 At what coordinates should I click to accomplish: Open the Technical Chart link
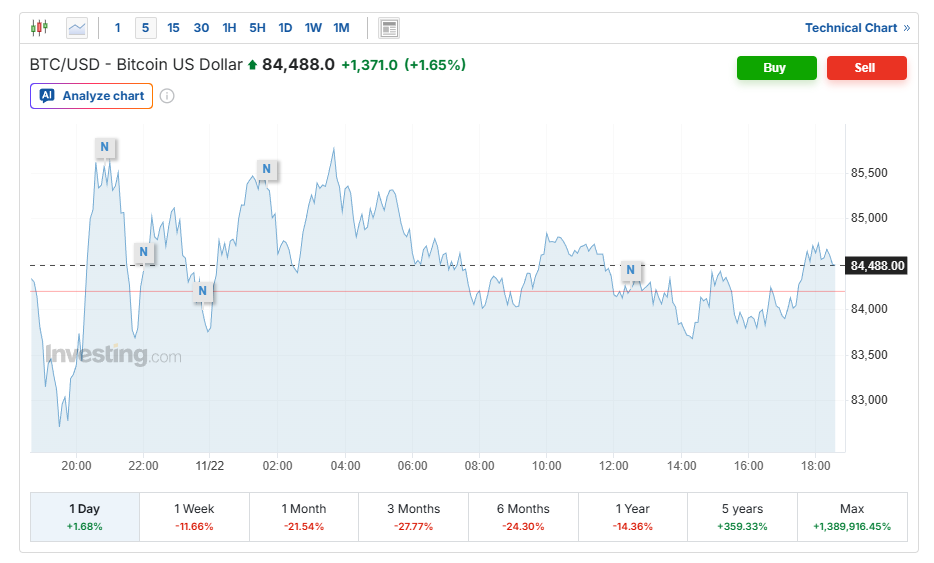857,28
